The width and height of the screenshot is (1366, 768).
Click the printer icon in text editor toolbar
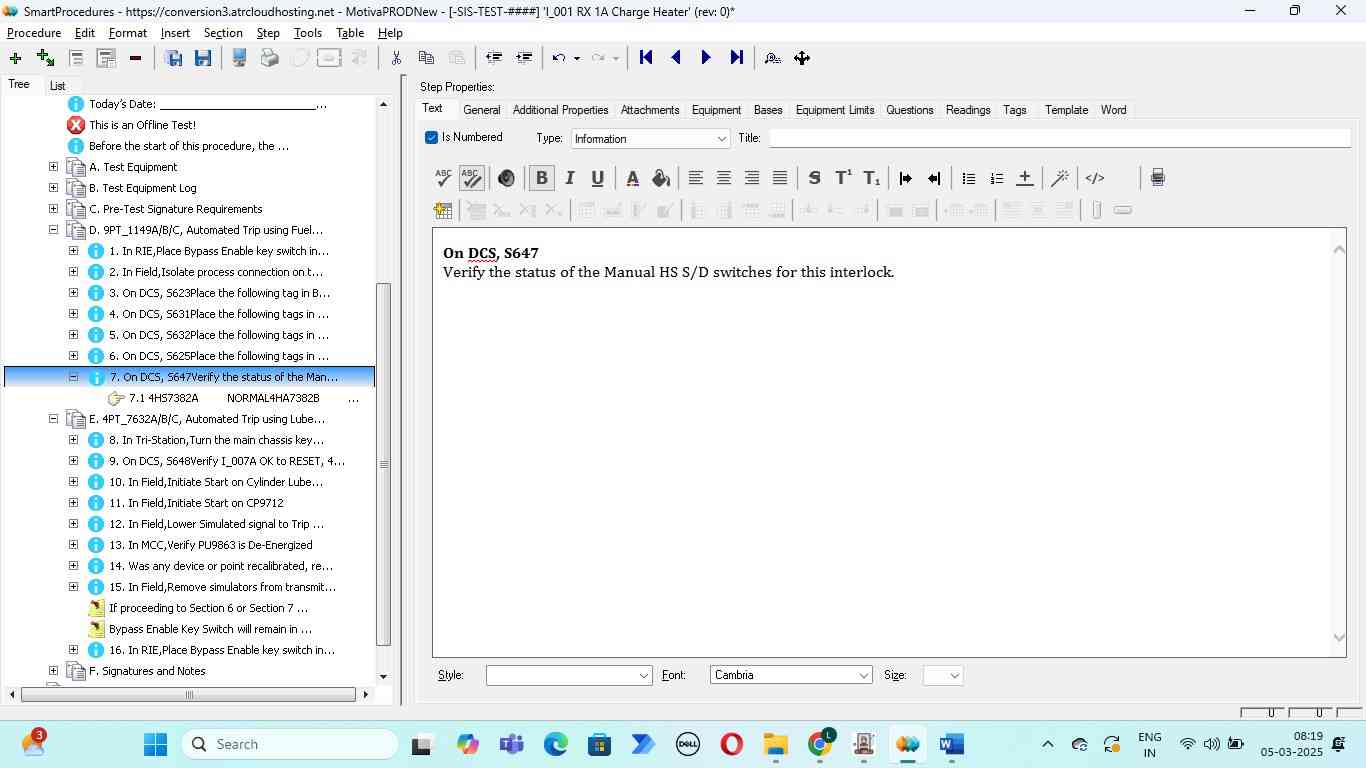click(x=1157, y=178)
